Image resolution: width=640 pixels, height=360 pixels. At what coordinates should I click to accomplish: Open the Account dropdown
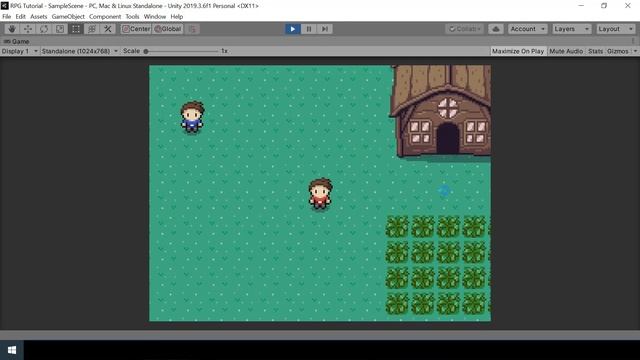pyautogui.click(x=527, y=29)
